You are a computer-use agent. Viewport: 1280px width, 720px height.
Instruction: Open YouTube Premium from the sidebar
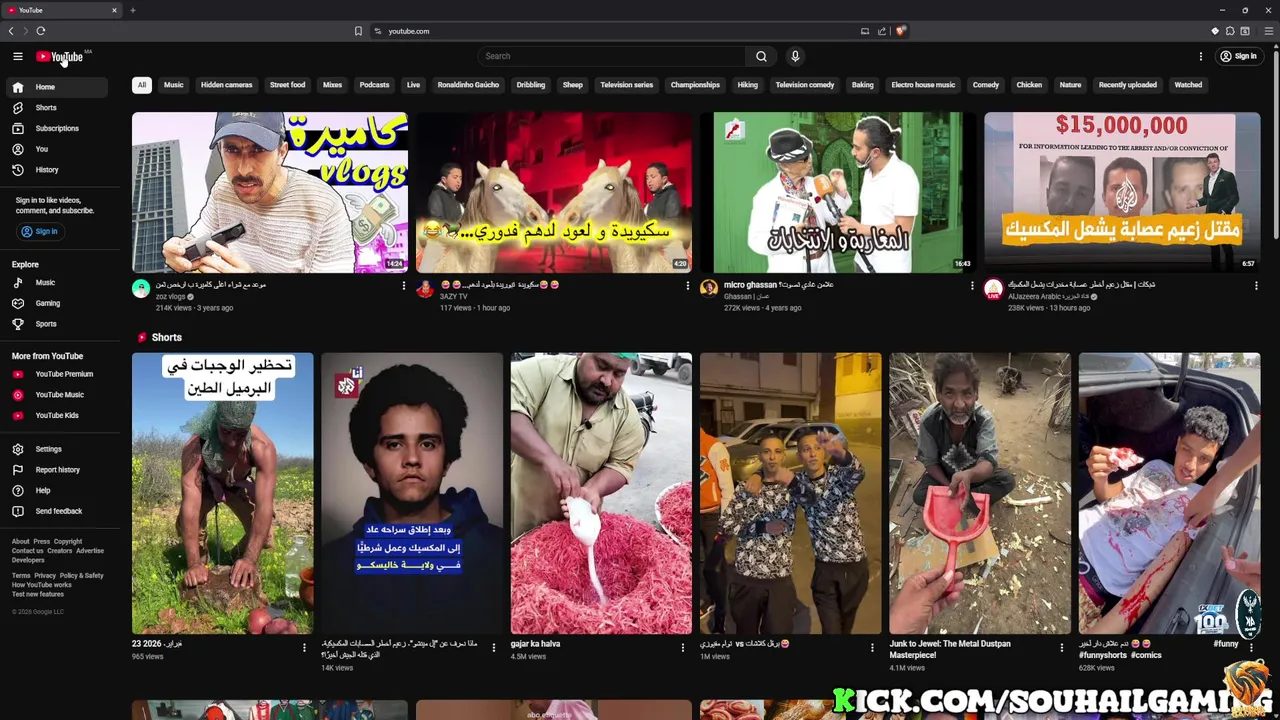56,374
